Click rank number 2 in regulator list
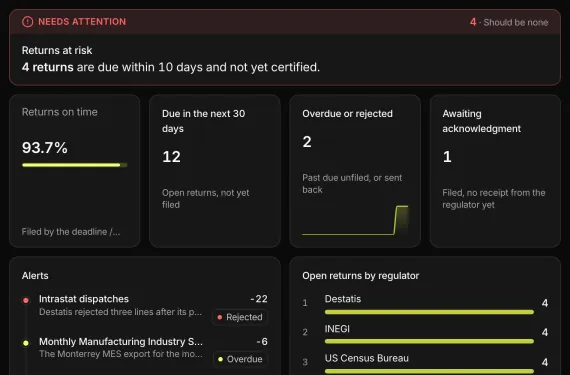 pos(305,332)
